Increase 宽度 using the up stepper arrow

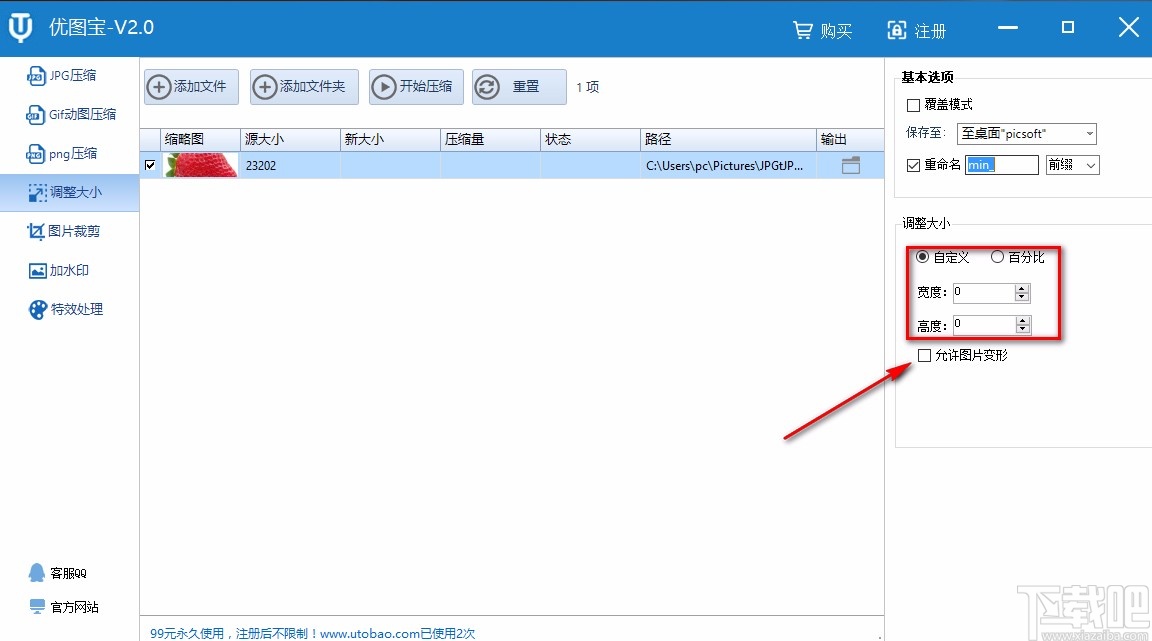[1021, 287]
